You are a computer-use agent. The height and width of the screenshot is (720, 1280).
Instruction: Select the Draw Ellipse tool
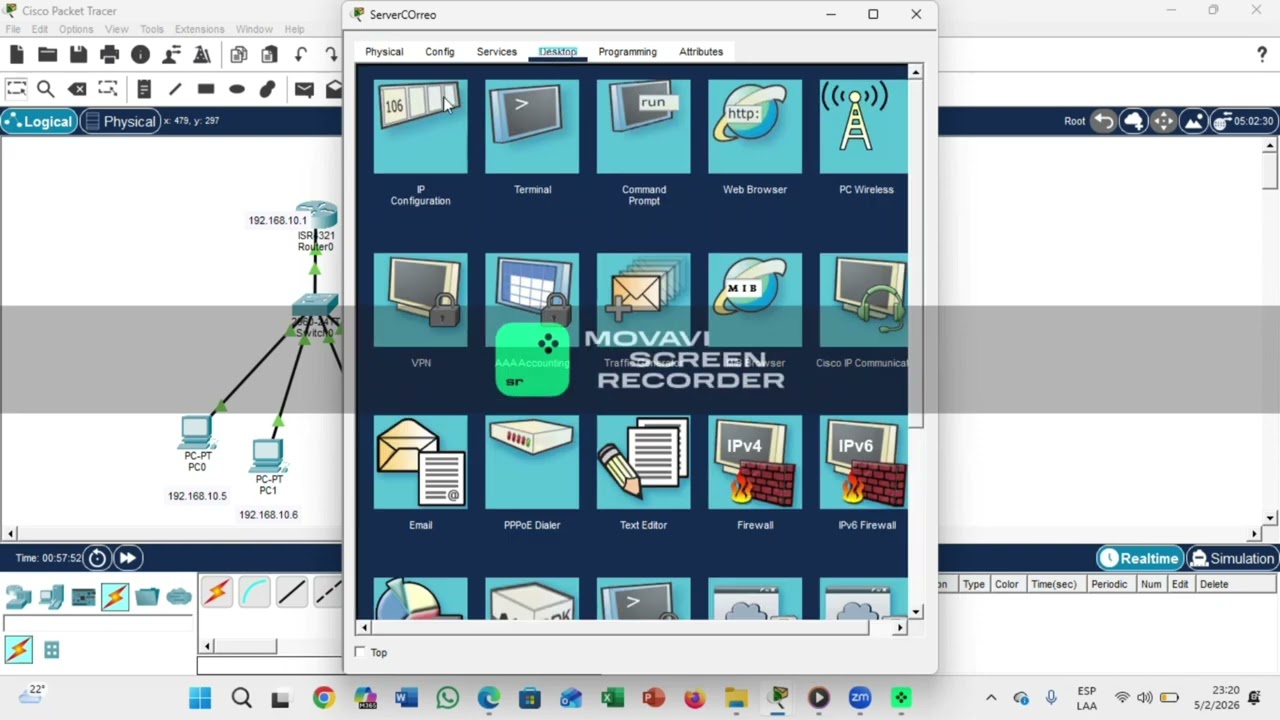(x=237, y=89)
